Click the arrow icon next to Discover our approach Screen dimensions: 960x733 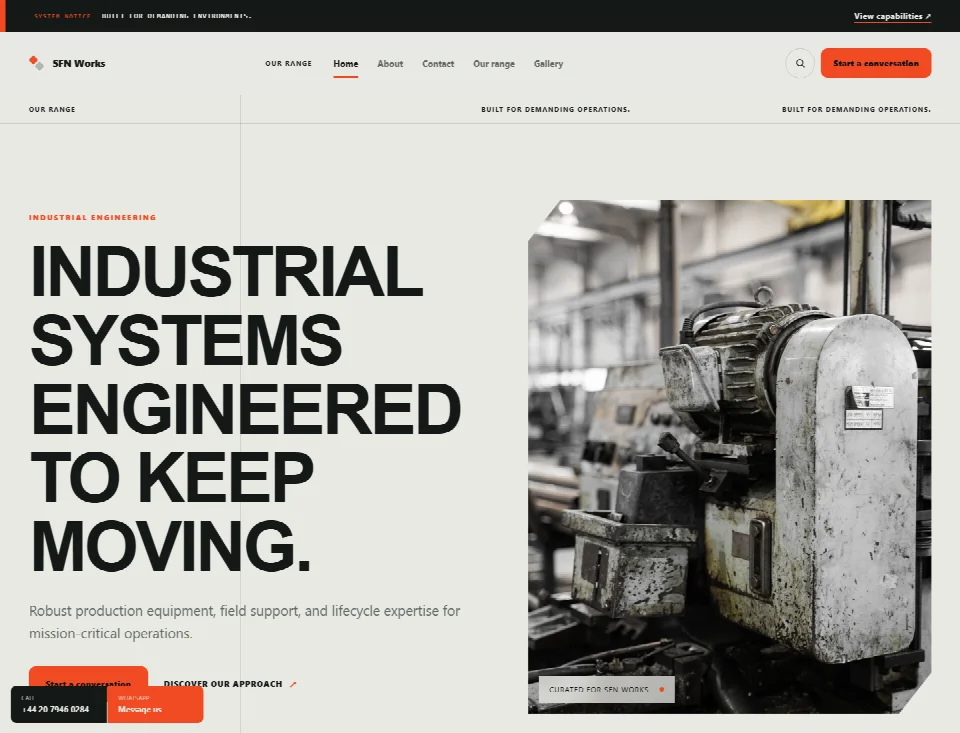293,684
